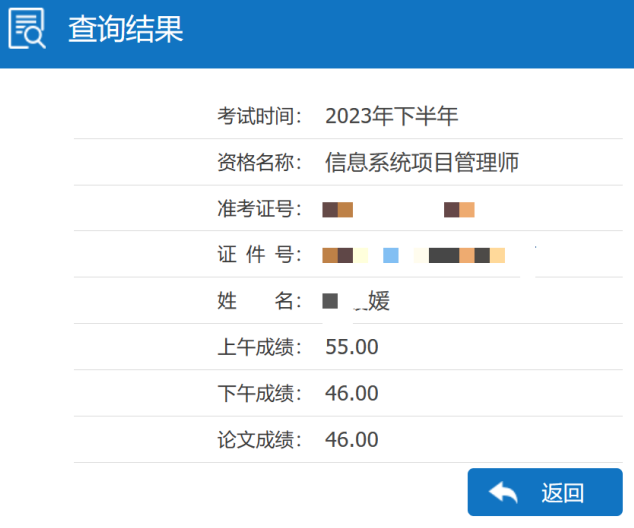This screenshot has height=528, width=634.
Task: Click the 46.00 score beside 下午成绩
Action: point(352,394)
